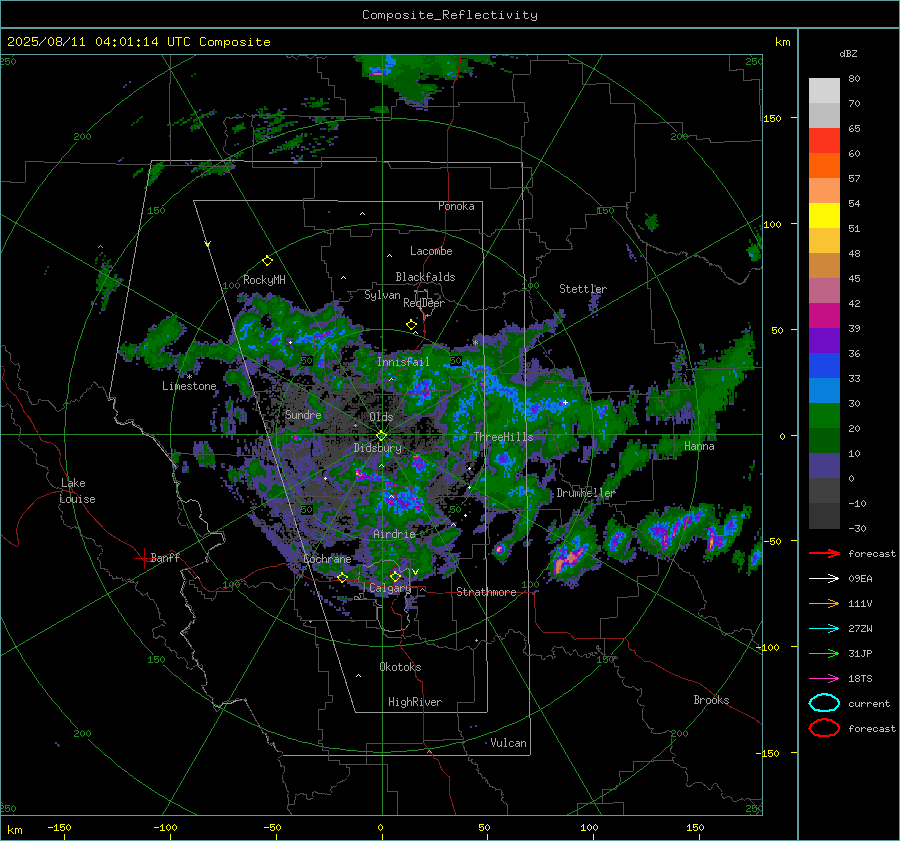900x841 pixels.
Task: Click the Ponoka city label
Action: [x=456, y=206]
